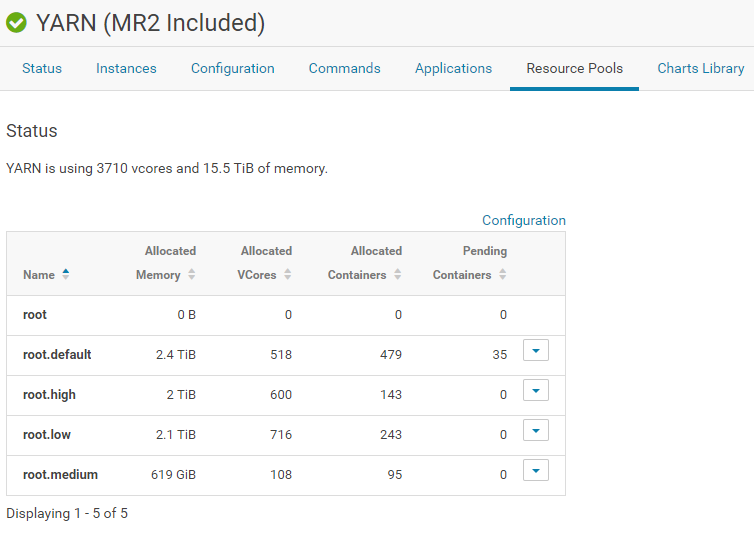Viewport: 754px width, 543px height.
Task: Select the Resource Pools tab
Action: (574, 69)
